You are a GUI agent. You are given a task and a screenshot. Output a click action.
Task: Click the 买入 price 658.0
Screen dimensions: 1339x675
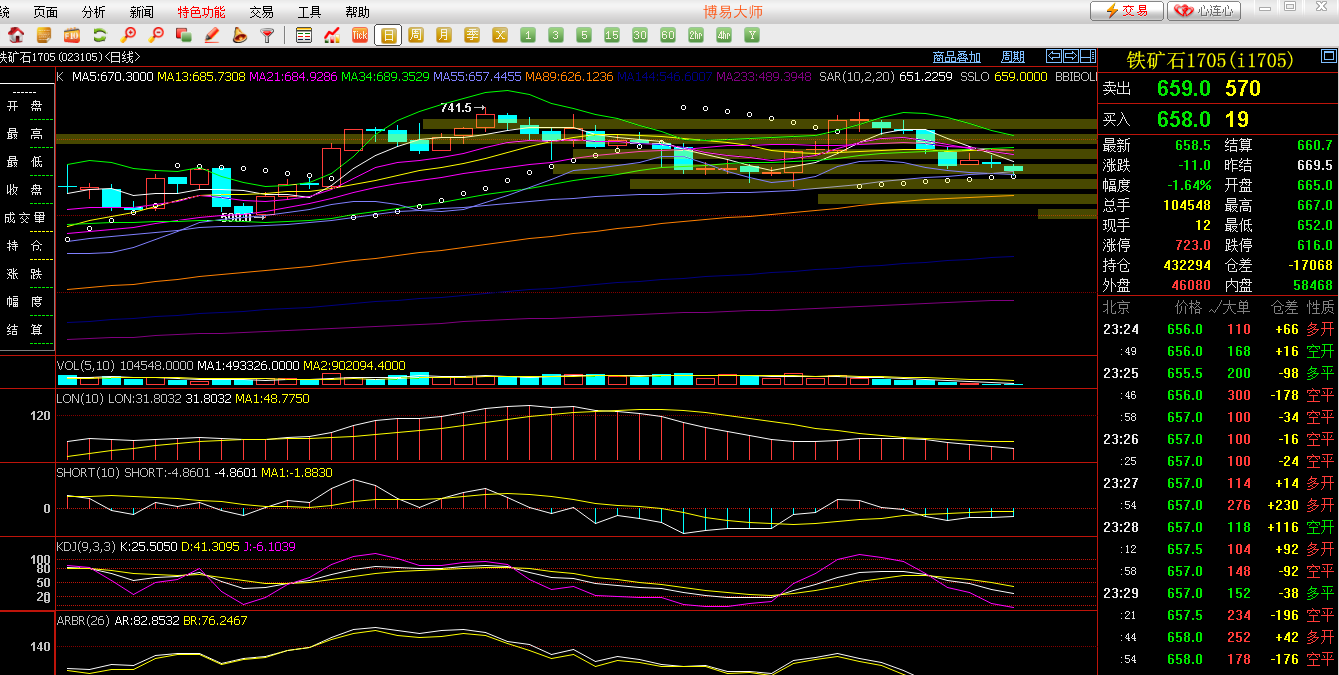pos(1184,120)
